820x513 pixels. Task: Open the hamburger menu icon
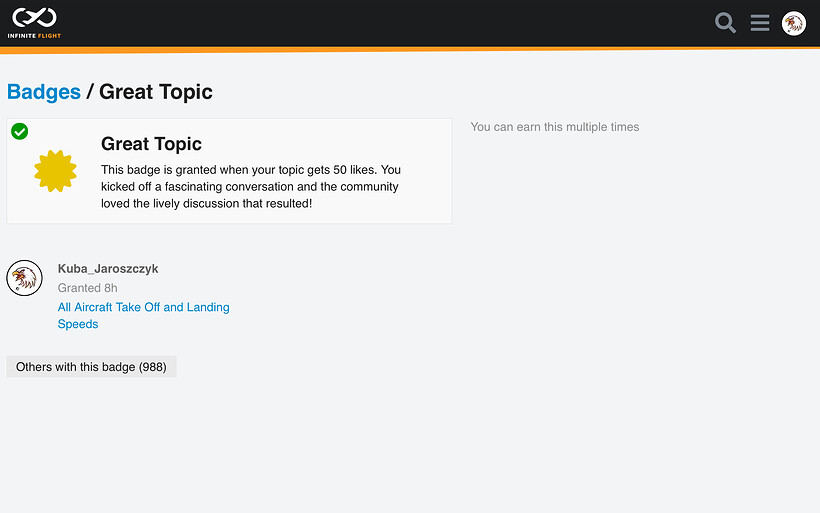click(759, 23)
